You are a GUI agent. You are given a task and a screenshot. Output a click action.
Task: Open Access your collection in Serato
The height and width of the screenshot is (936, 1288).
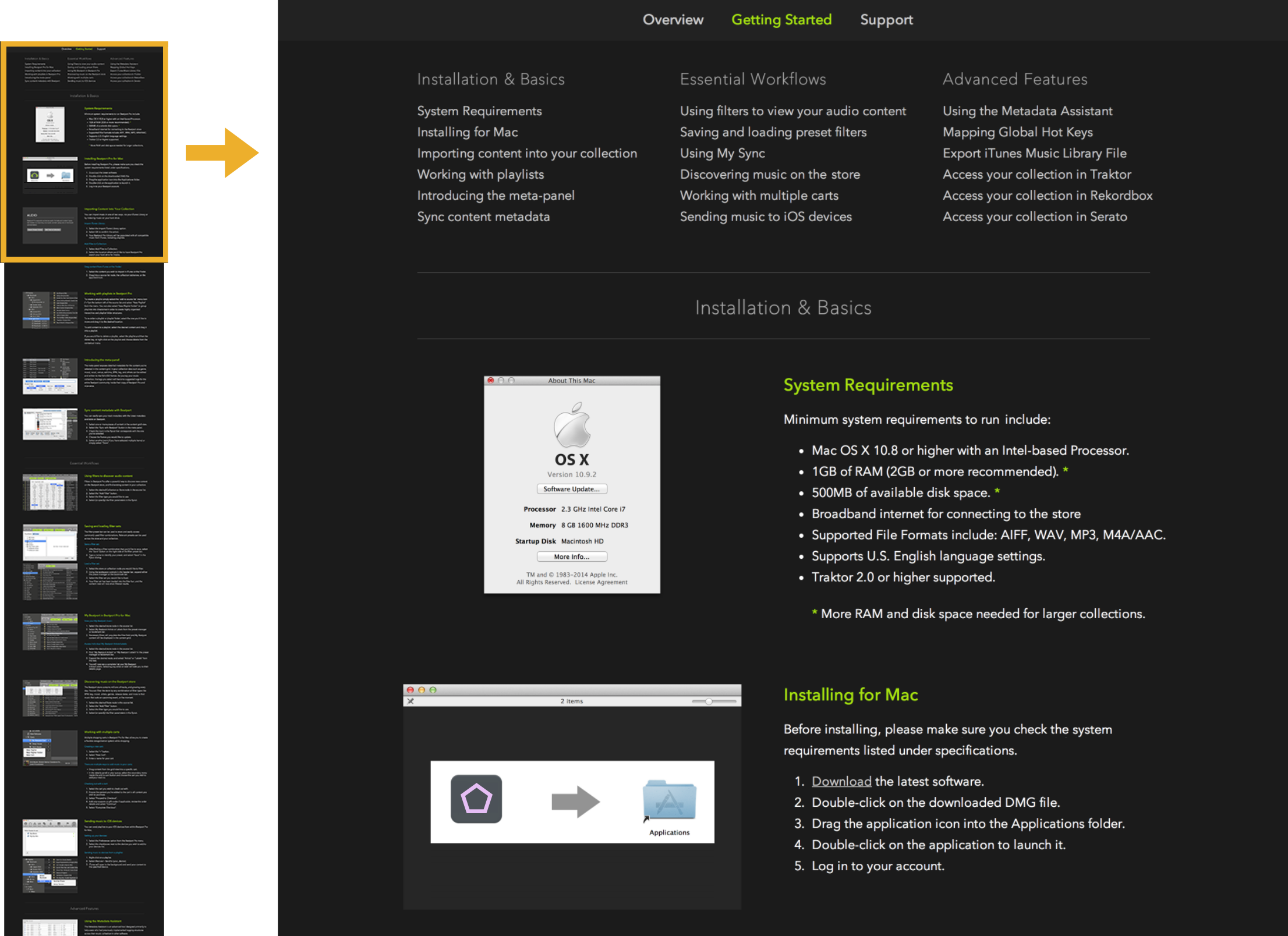click(1035, 217)
